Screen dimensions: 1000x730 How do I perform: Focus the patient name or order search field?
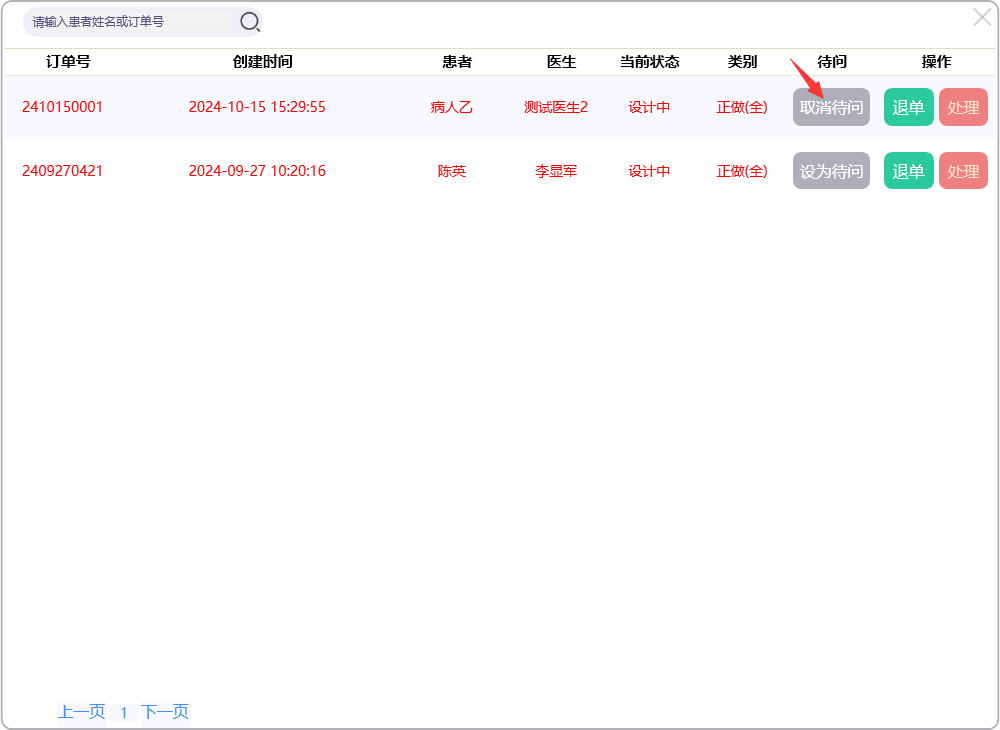(130, 21)
